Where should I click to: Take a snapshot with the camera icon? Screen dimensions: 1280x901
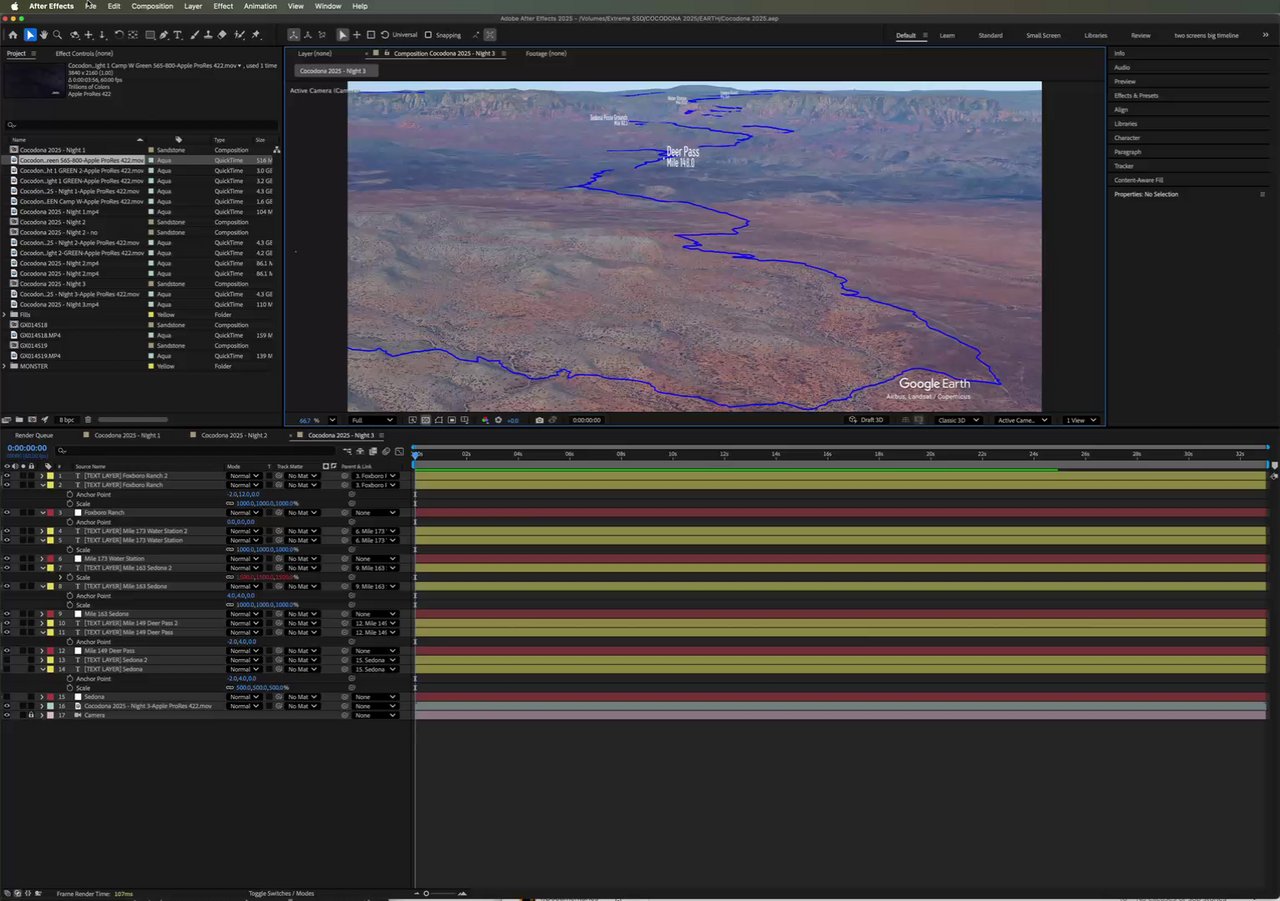(x=540, y=420)
